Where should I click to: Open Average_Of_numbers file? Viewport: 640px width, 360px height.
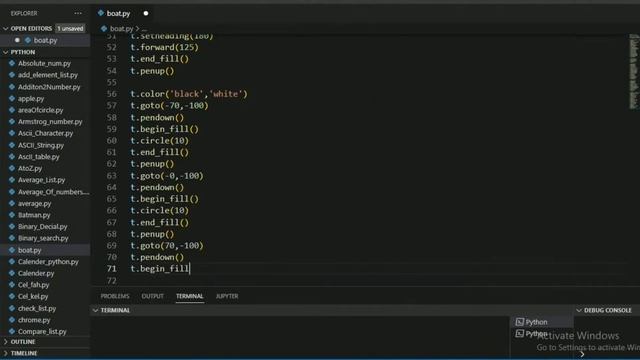53,192
